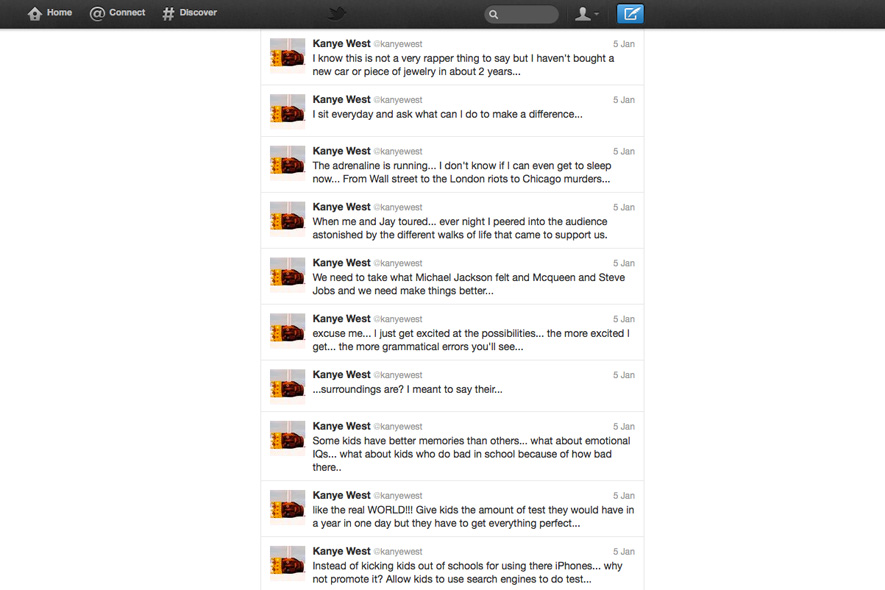885x590 pixels.
Task: Open avatar of the Michael Jackson tweet
Action: [287, 275]
